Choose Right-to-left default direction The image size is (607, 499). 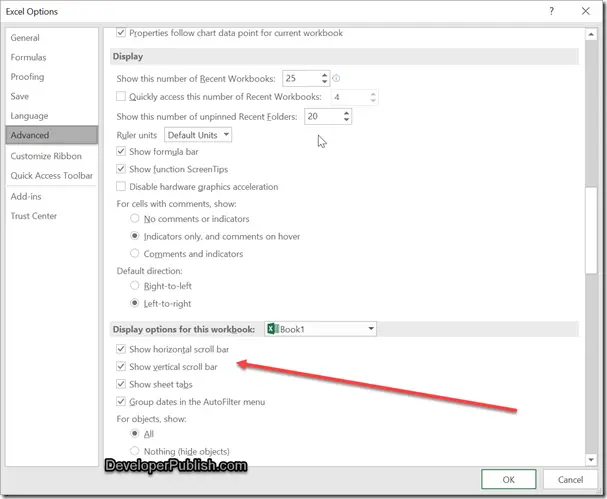(134, 286)
